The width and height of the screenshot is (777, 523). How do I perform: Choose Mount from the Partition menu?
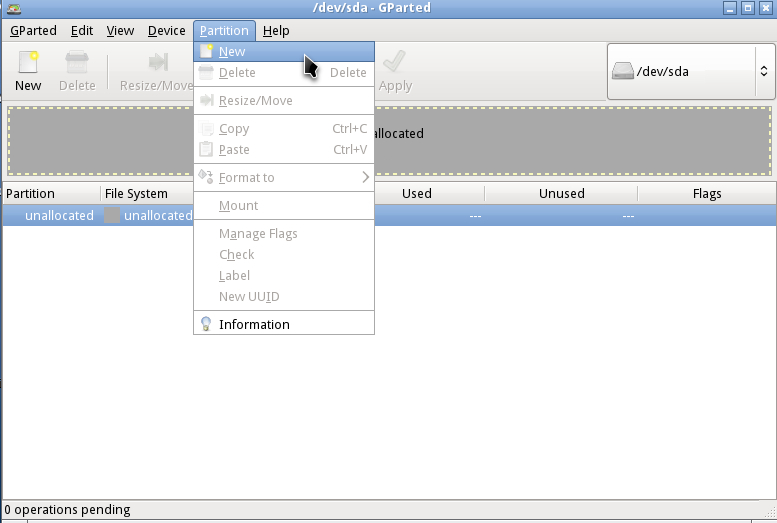click(284, 205)
